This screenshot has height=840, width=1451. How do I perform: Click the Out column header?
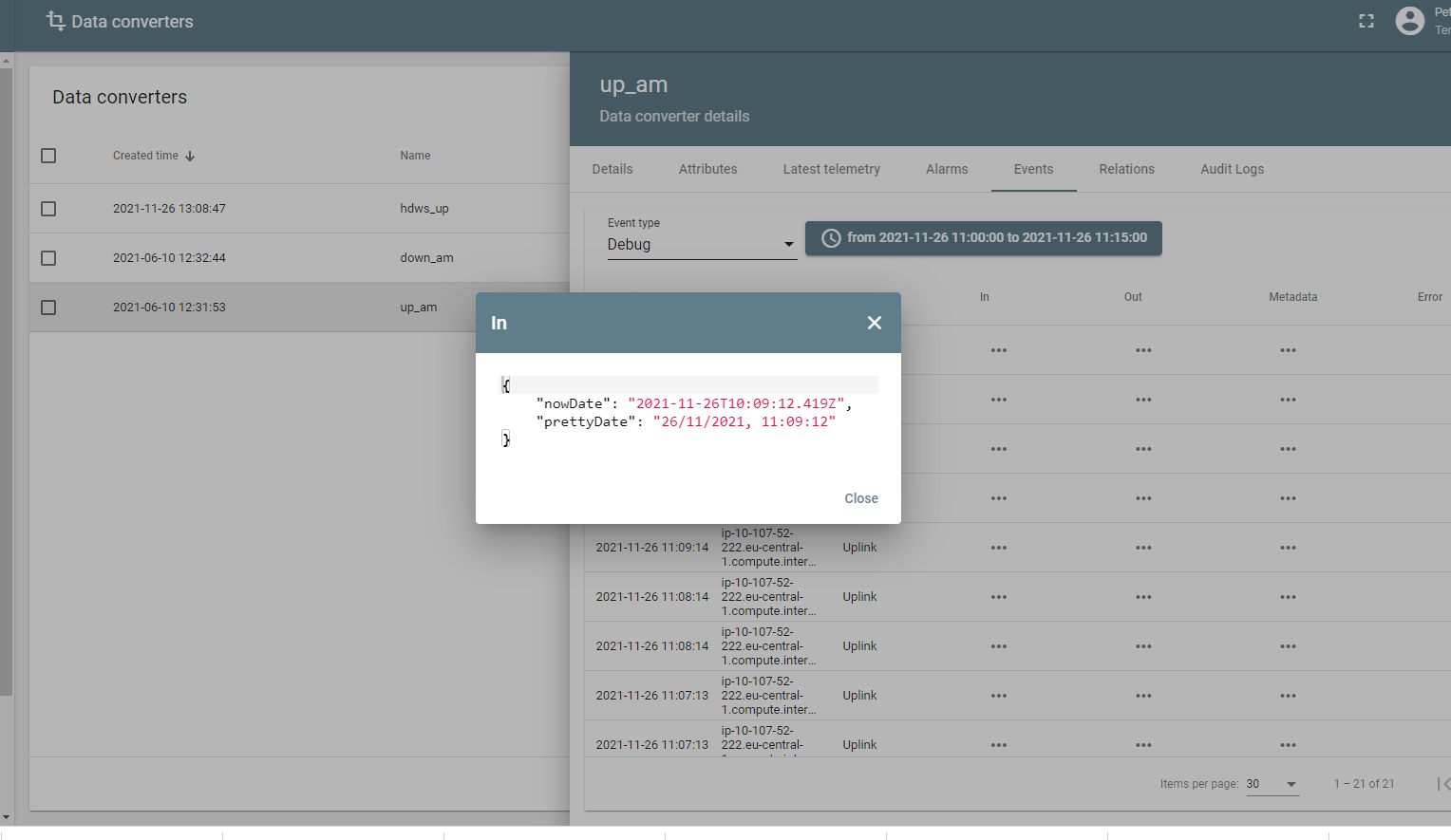1133,297
